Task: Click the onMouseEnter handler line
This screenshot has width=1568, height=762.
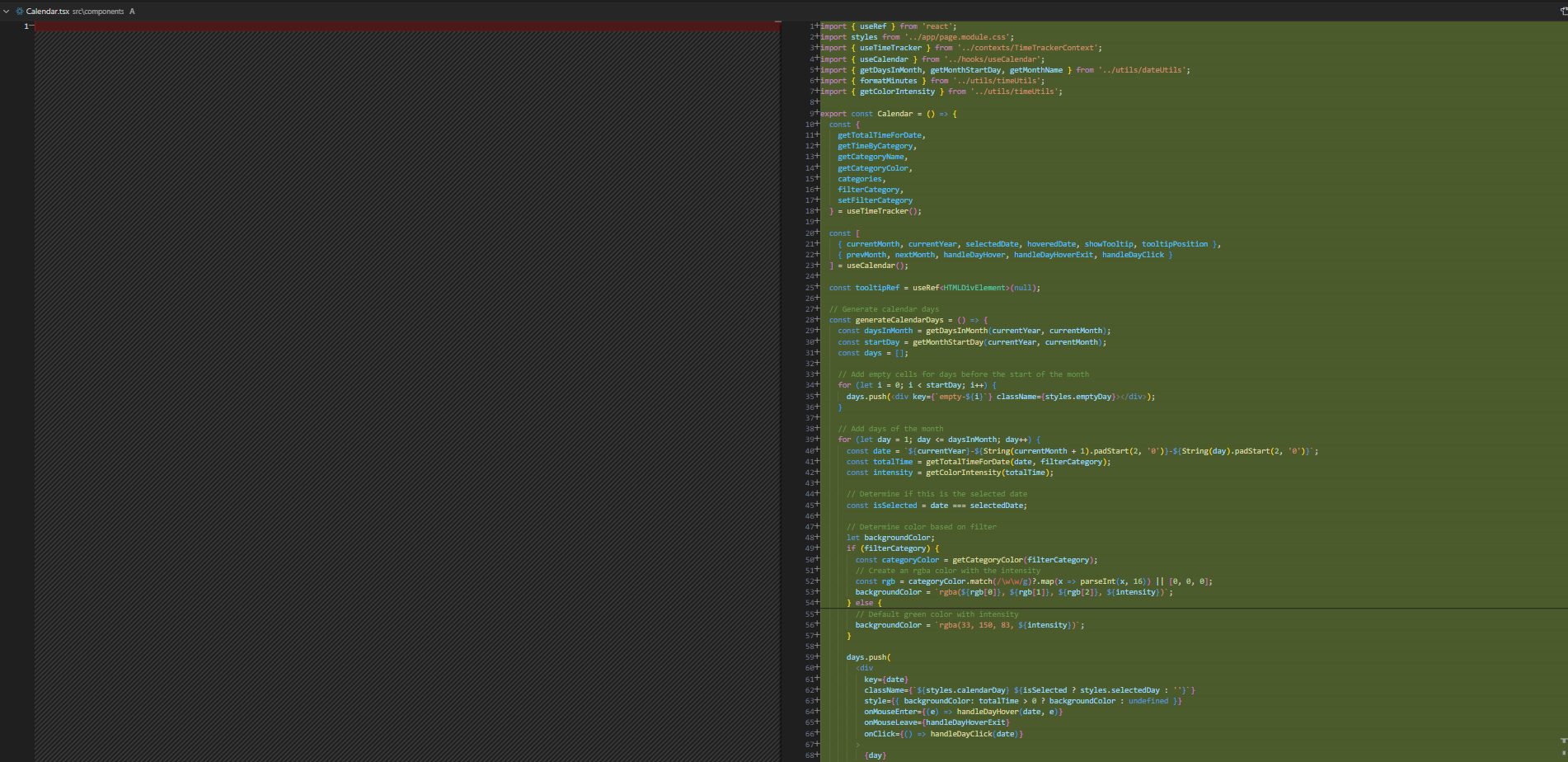Action: click(x=964, y=712)
